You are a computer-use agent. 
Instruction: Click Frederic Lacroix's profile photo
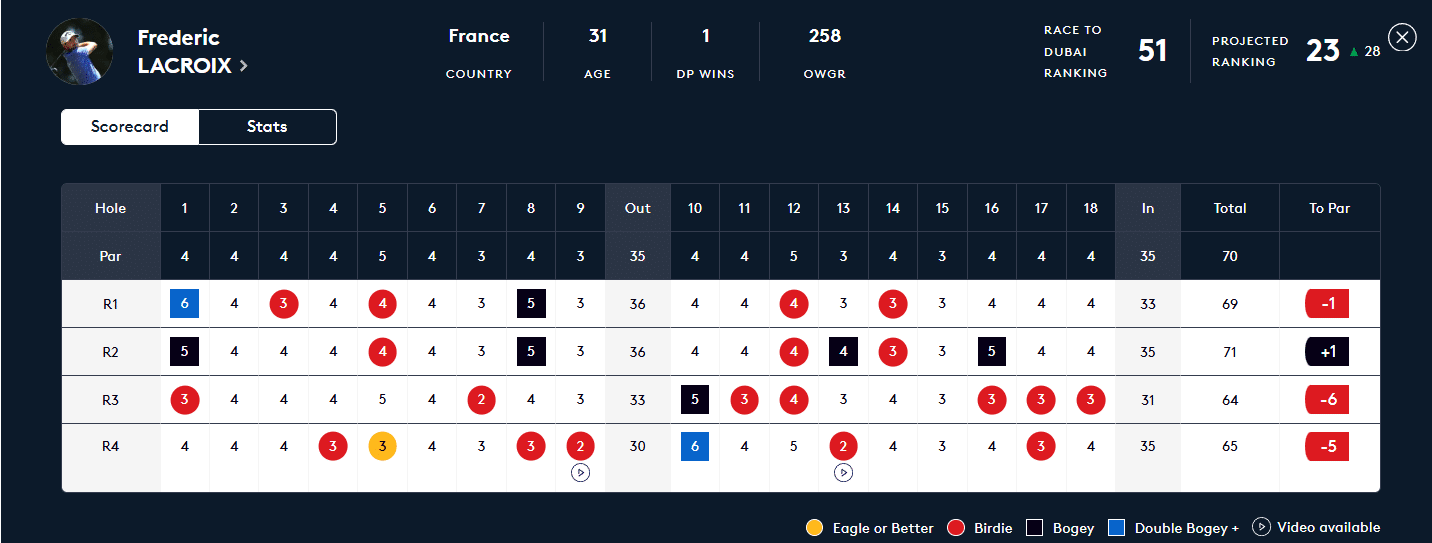tap(80, 51)
